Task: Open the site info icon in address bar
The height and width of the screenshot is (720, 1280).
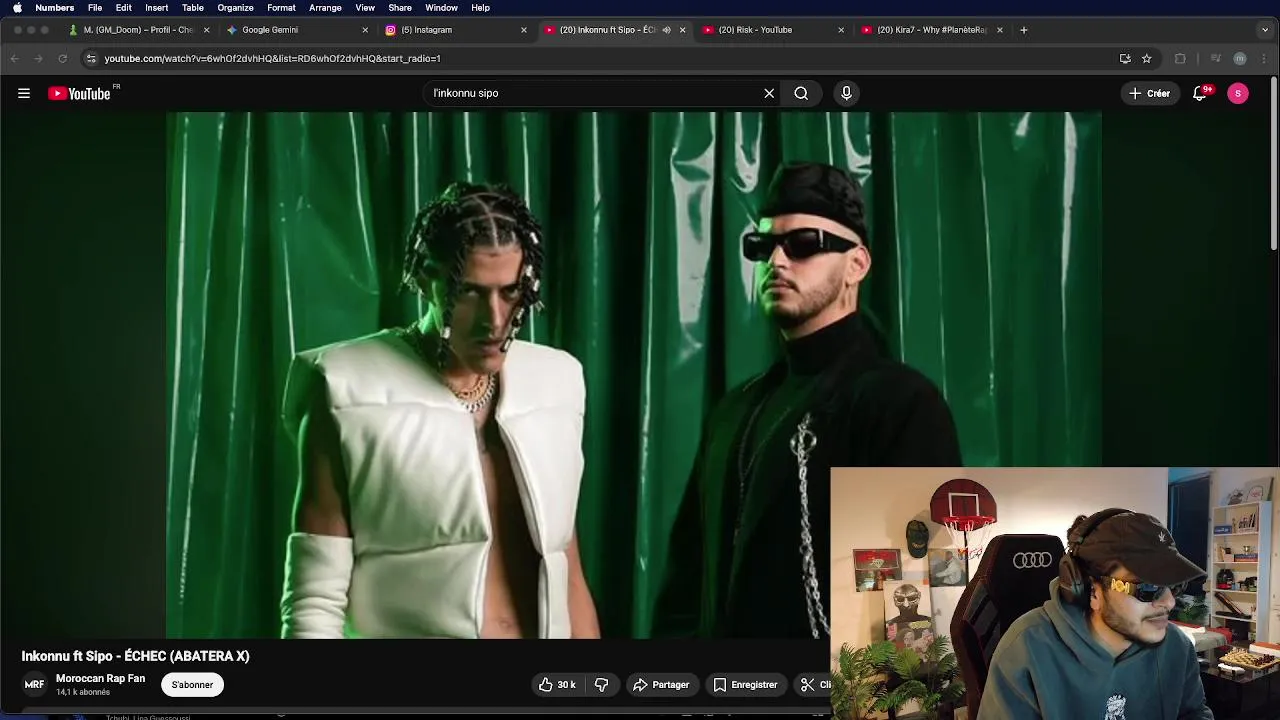Action: 90,58
